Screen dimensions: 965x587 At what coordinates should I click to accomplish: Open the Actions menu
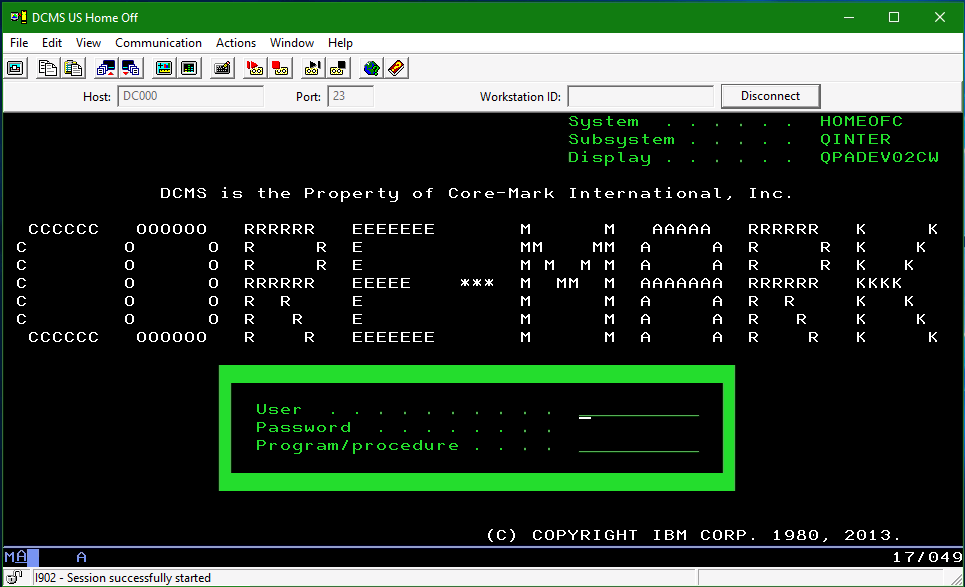click(x=236, y=42)
